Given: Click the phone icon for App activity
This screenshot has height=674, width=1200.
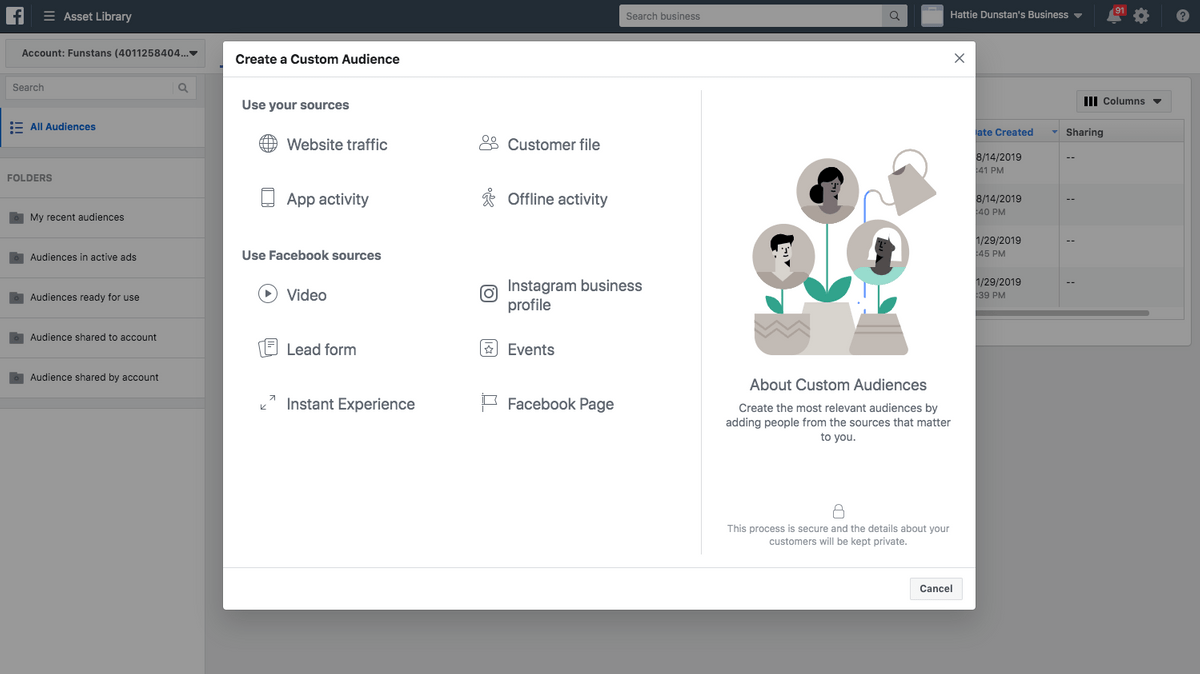Looking at the screenshot, I should coord(268,198).
